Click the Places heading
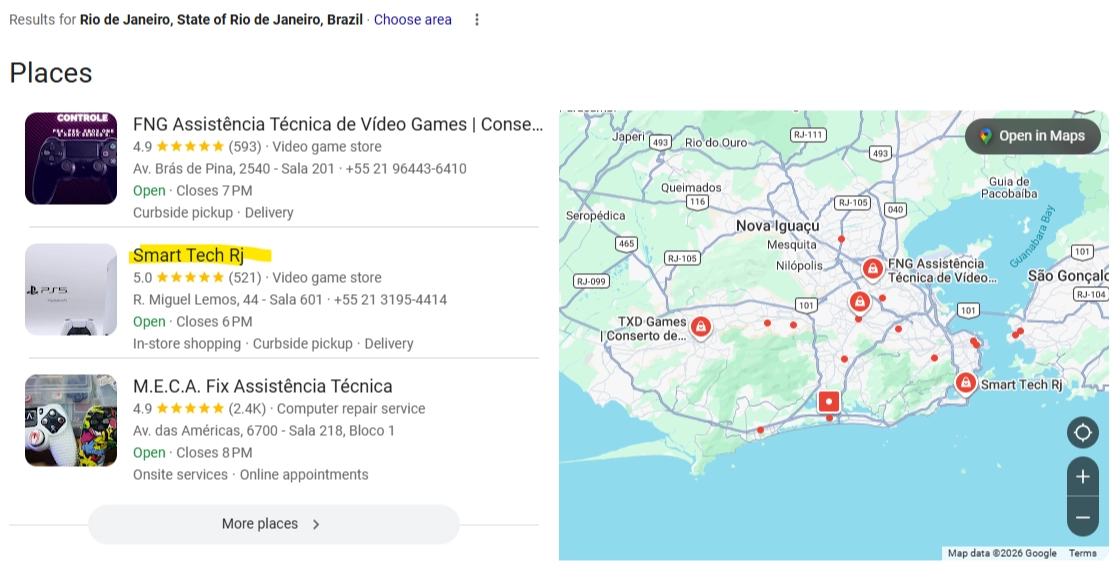Screen dimensions: 1120x570 pos(51,74)
